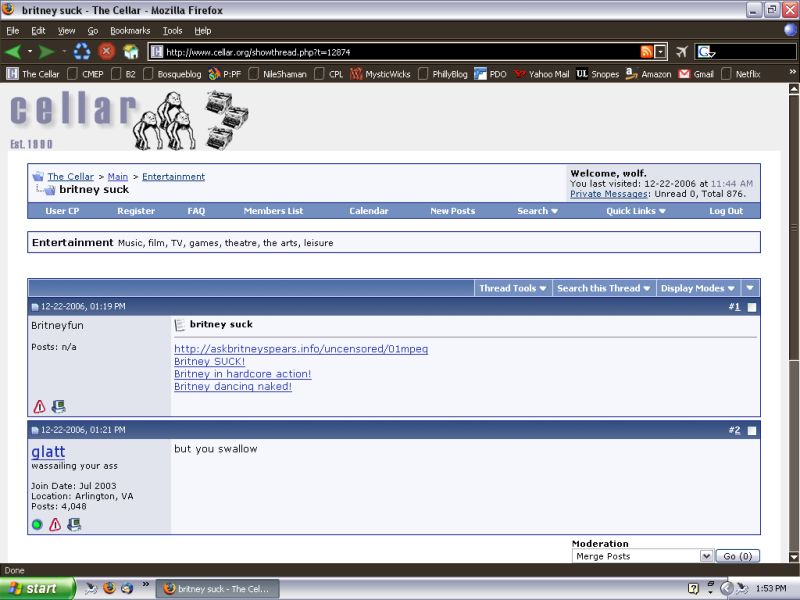Open the Go menu
Screen dimensions: 800x600
tap(92, 31)
